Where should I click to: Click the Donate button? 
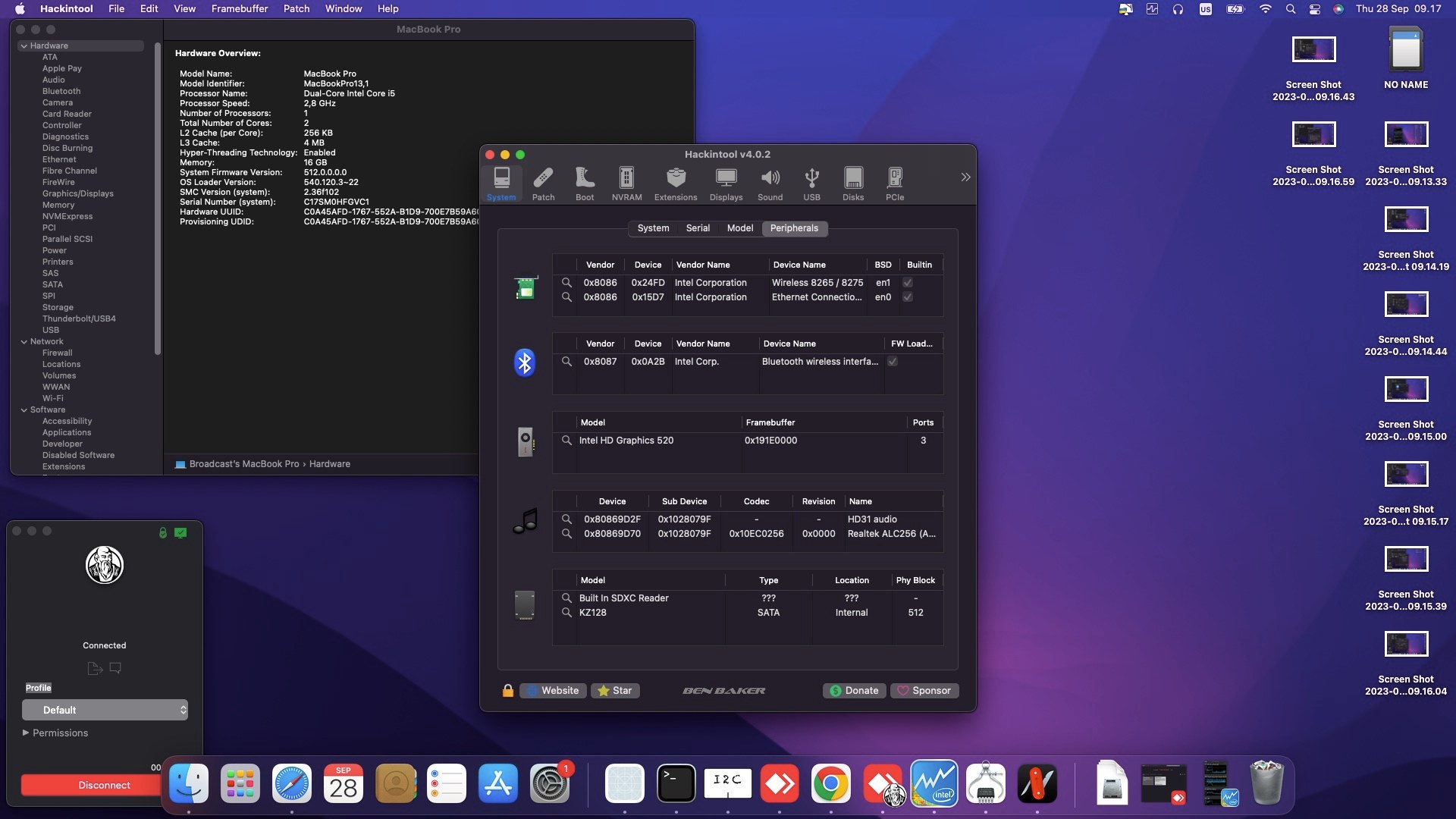tap(854, 691)
